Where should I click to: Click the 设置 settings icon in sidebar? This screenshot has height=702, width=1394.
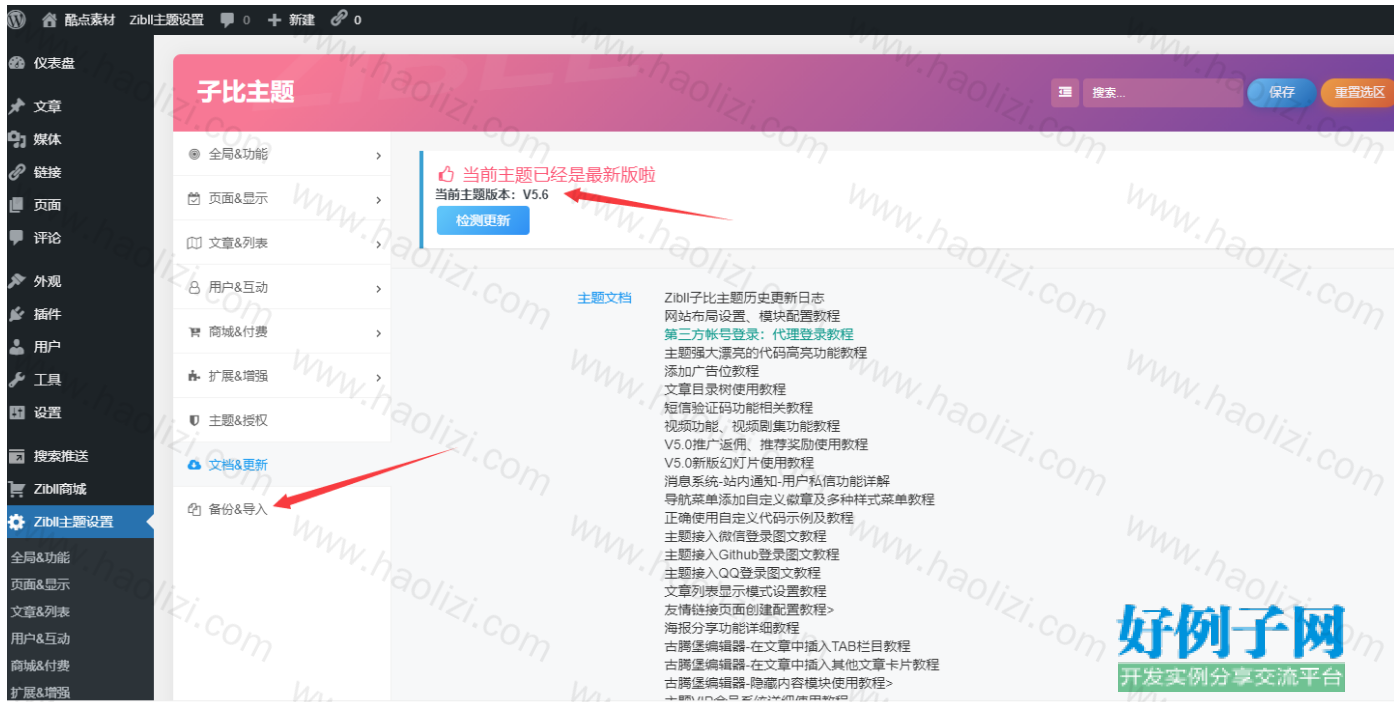(17, 412)
